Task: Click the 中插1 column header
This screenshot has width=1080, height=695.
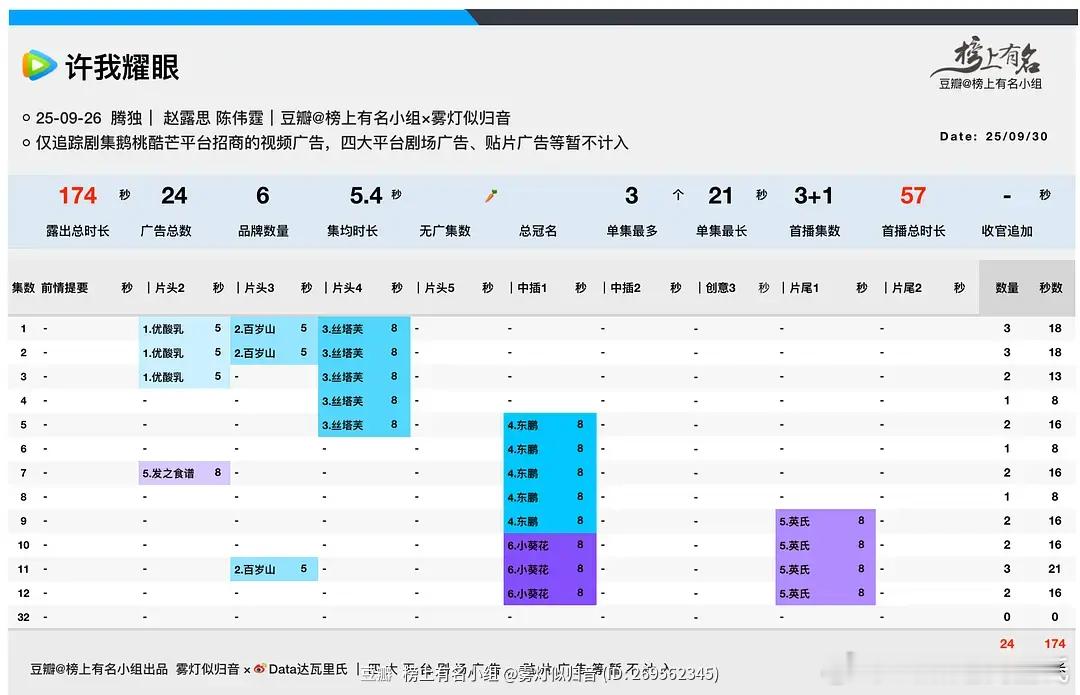Action: (x=532, y=288)
